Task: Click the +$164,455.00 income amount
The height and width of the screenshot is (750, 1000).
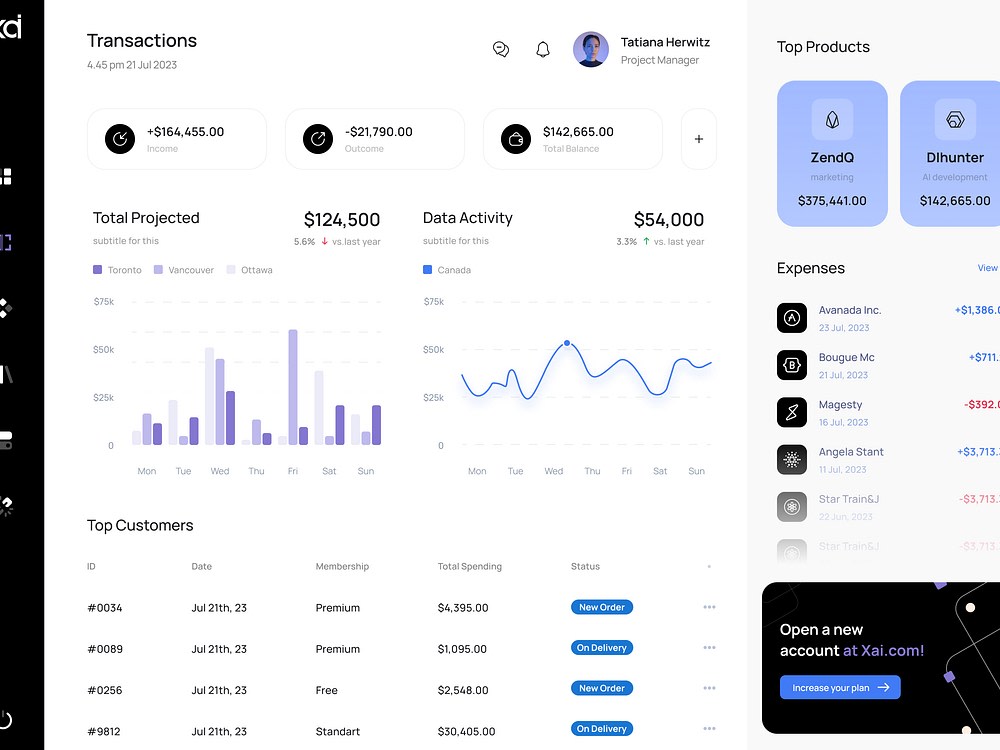Action: [186, 131]
